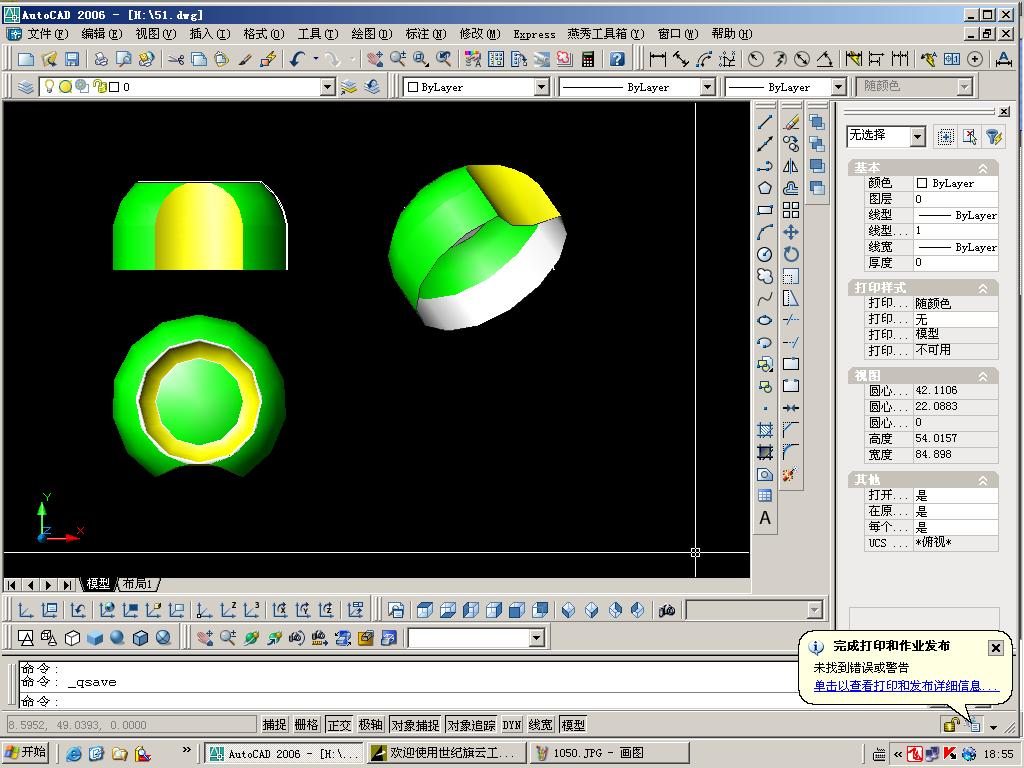Click the Gouraud shaded sphere icon

(118, 637)
